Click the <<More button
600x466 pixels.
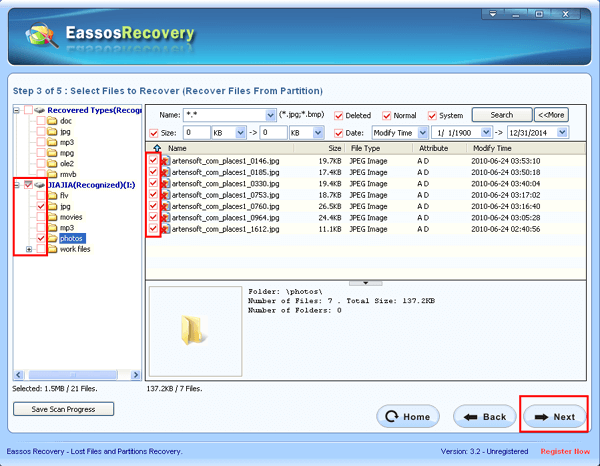(551, 115)
